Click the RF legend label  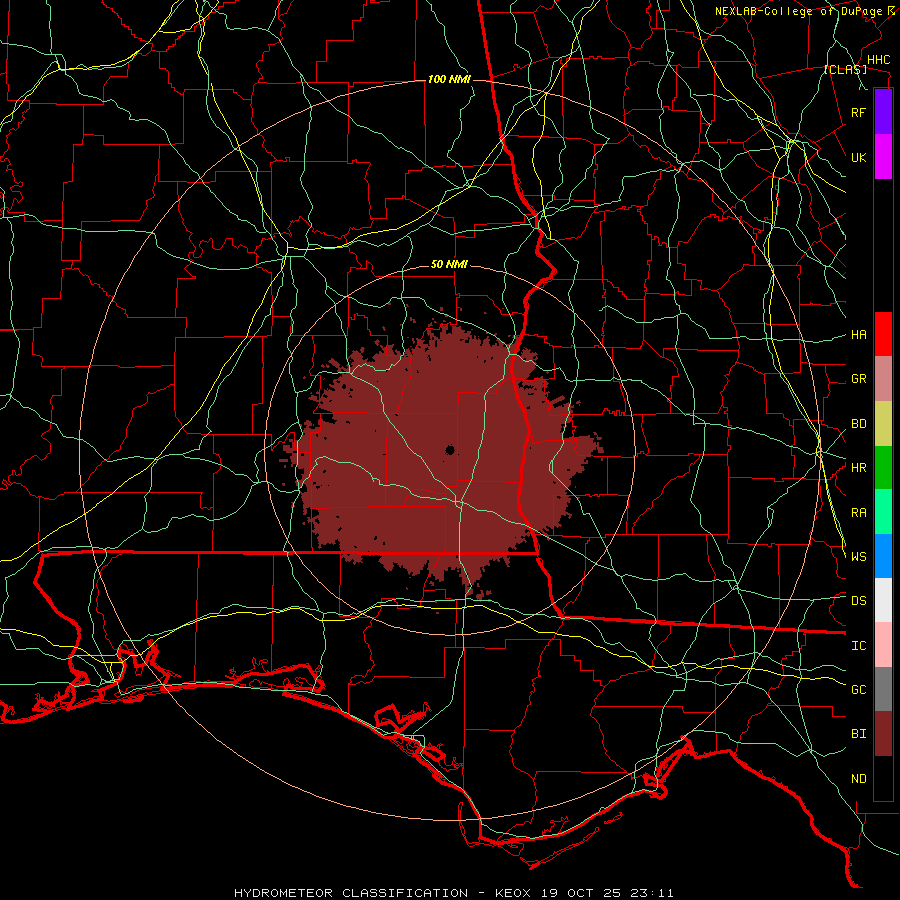(859, 112)
